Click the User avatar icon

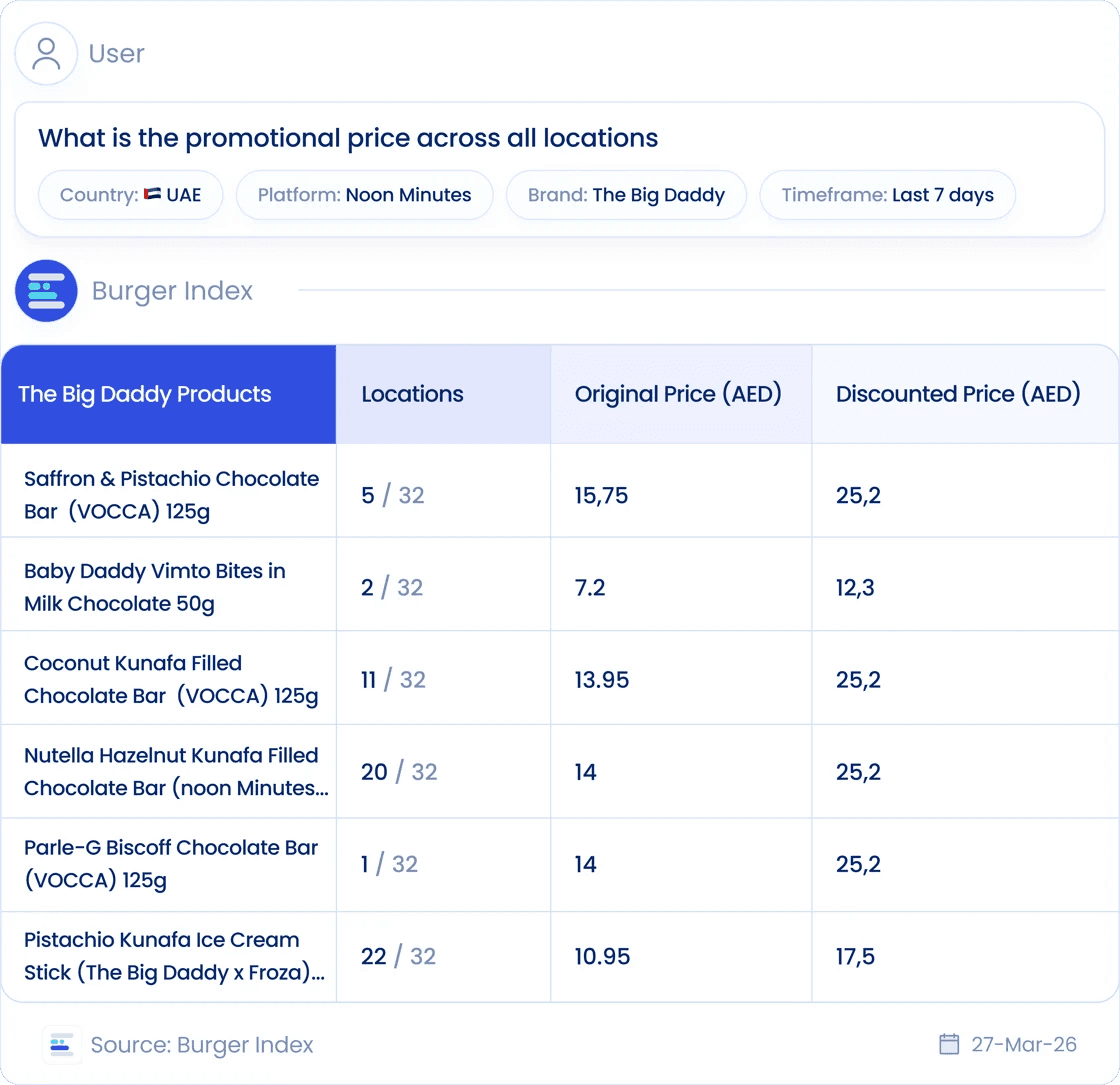(x=46, y=54)
